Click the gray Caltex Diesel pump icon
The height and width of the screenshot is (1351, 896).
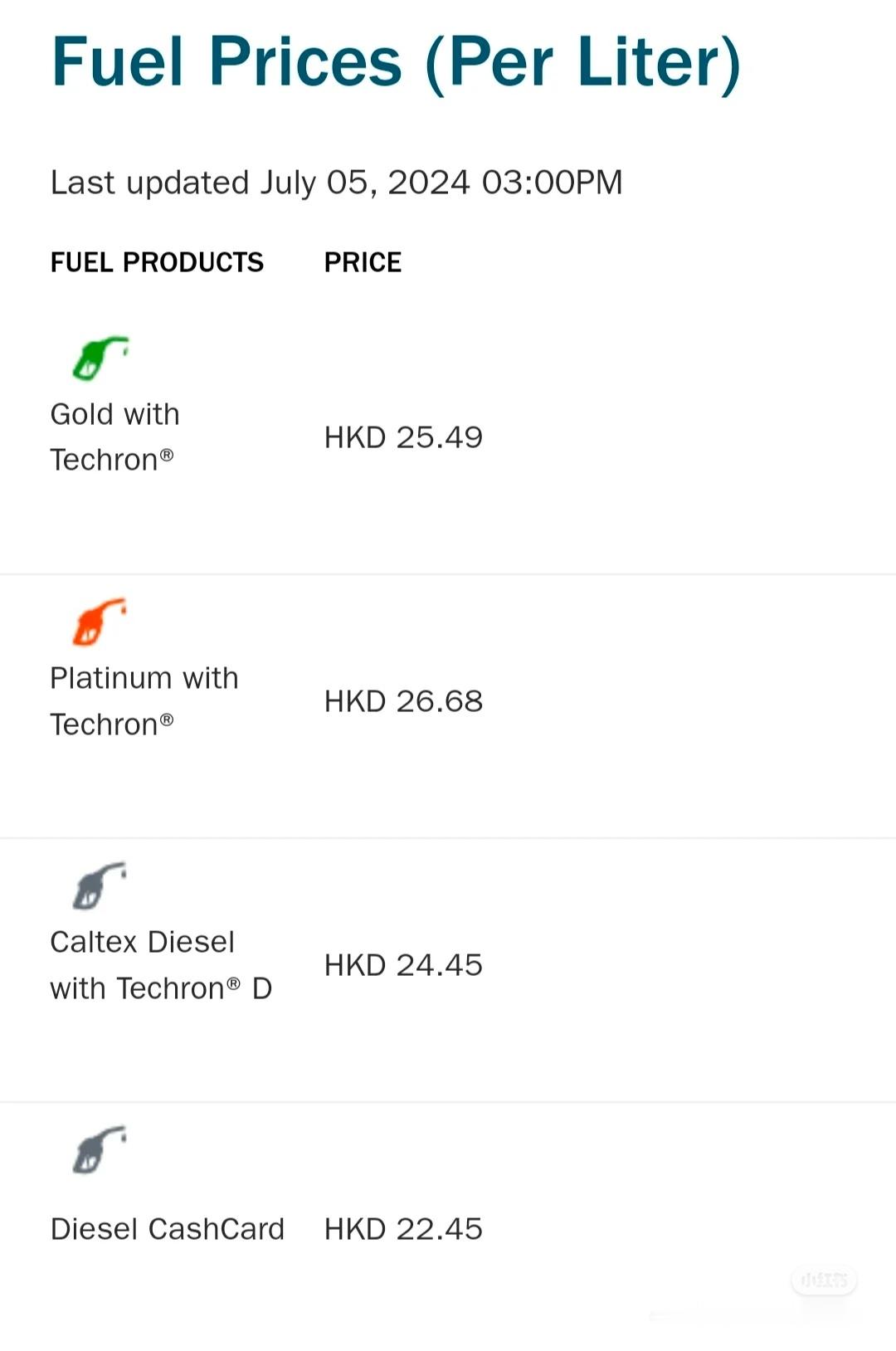[x=100, y=885]
